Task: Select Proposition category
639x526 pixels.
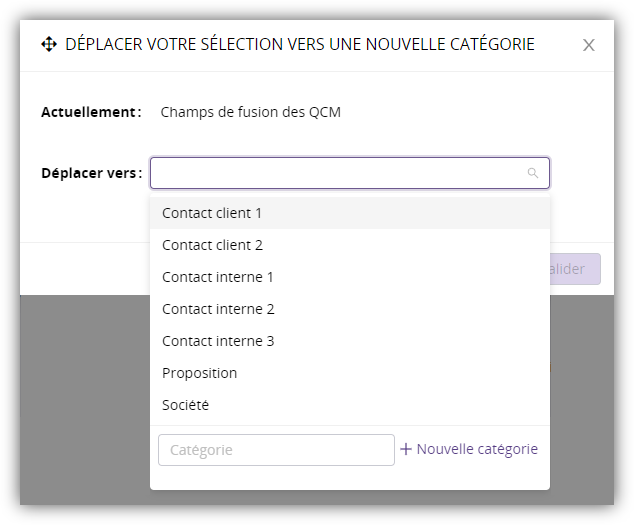Action: tap(200, 373)
